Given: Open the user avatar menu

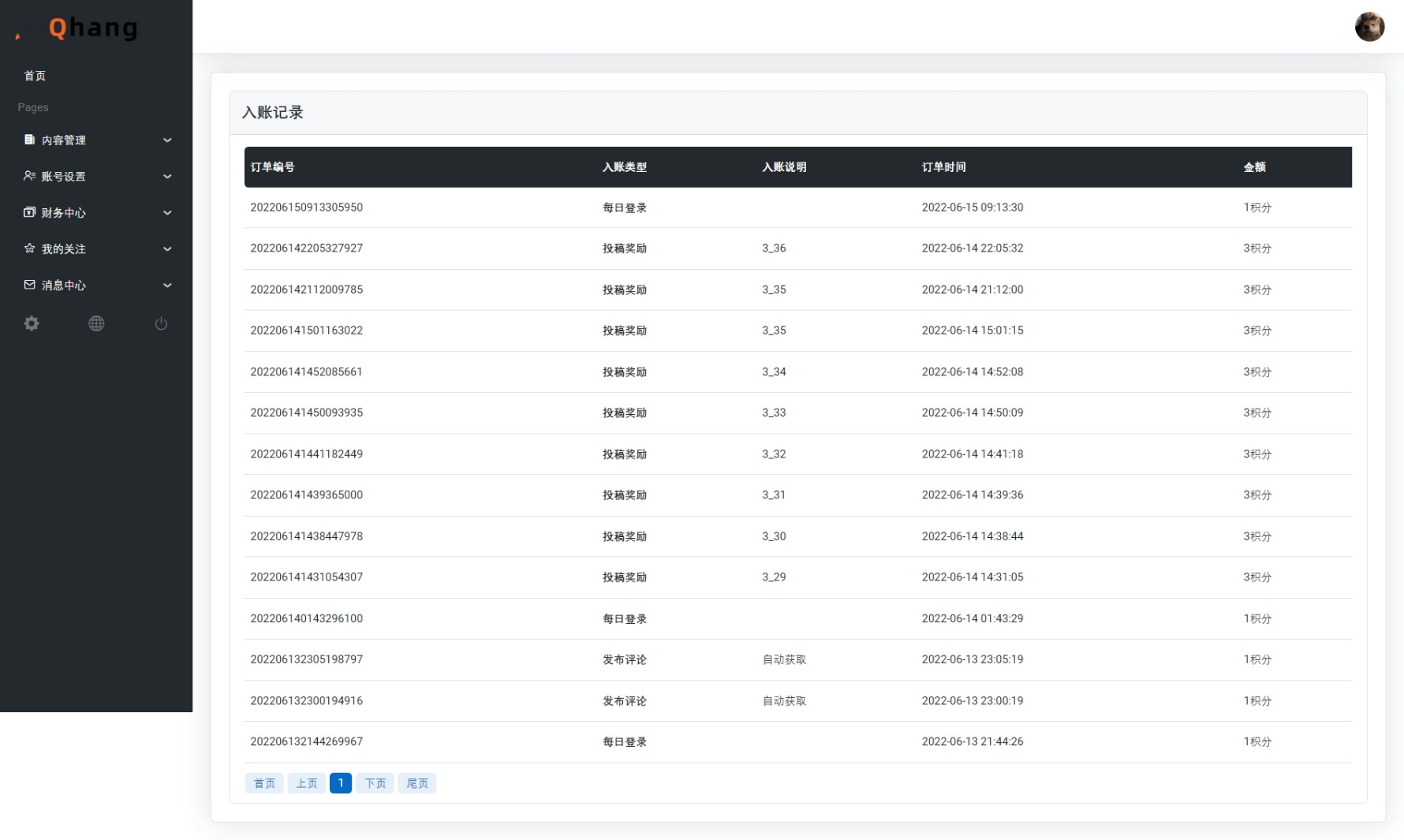Looking at the screenshot, I should click(1369, 27).
